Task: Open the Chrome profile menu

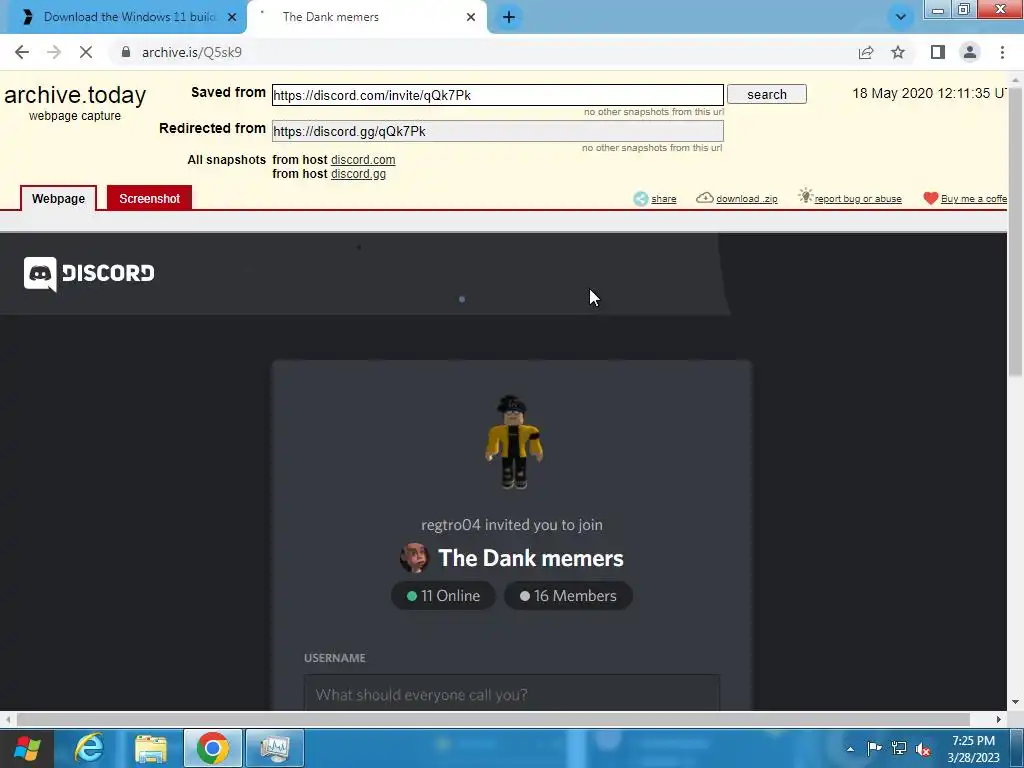Action: 970,52
